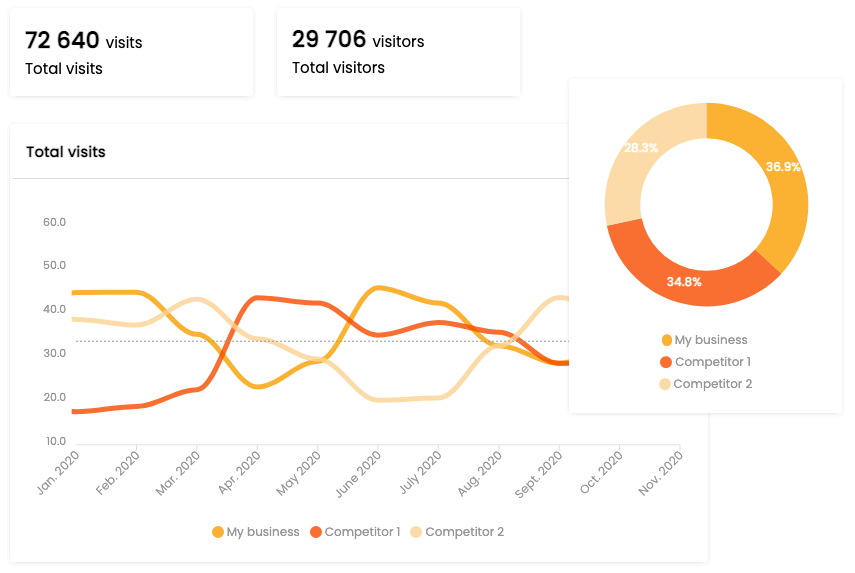Toggle Competitor 1 label in line chart legend
The image size is (855, 573).
(x=363, y=532)
